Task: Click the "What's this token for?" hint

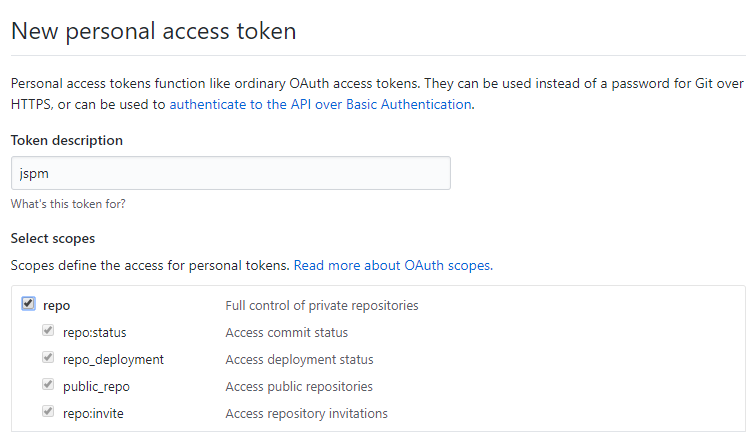Action: click(68, 204)
